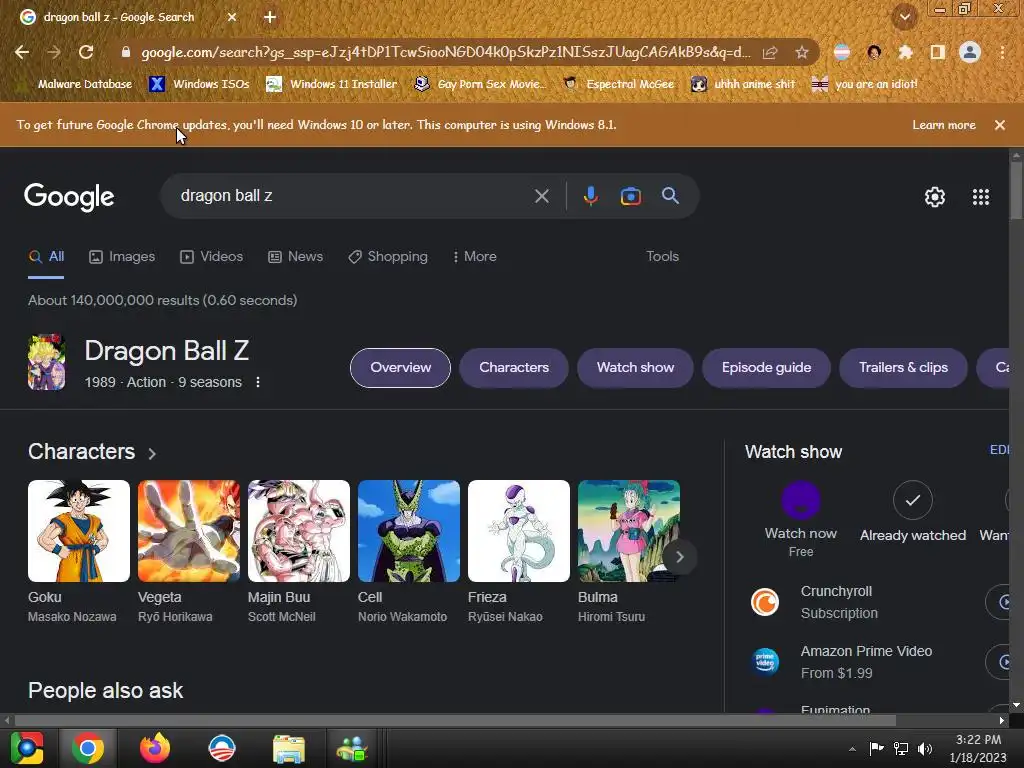Viewport: 1024px width, 768px height.
Task: Click inside the dragon ball z search field
Action: 353,196
